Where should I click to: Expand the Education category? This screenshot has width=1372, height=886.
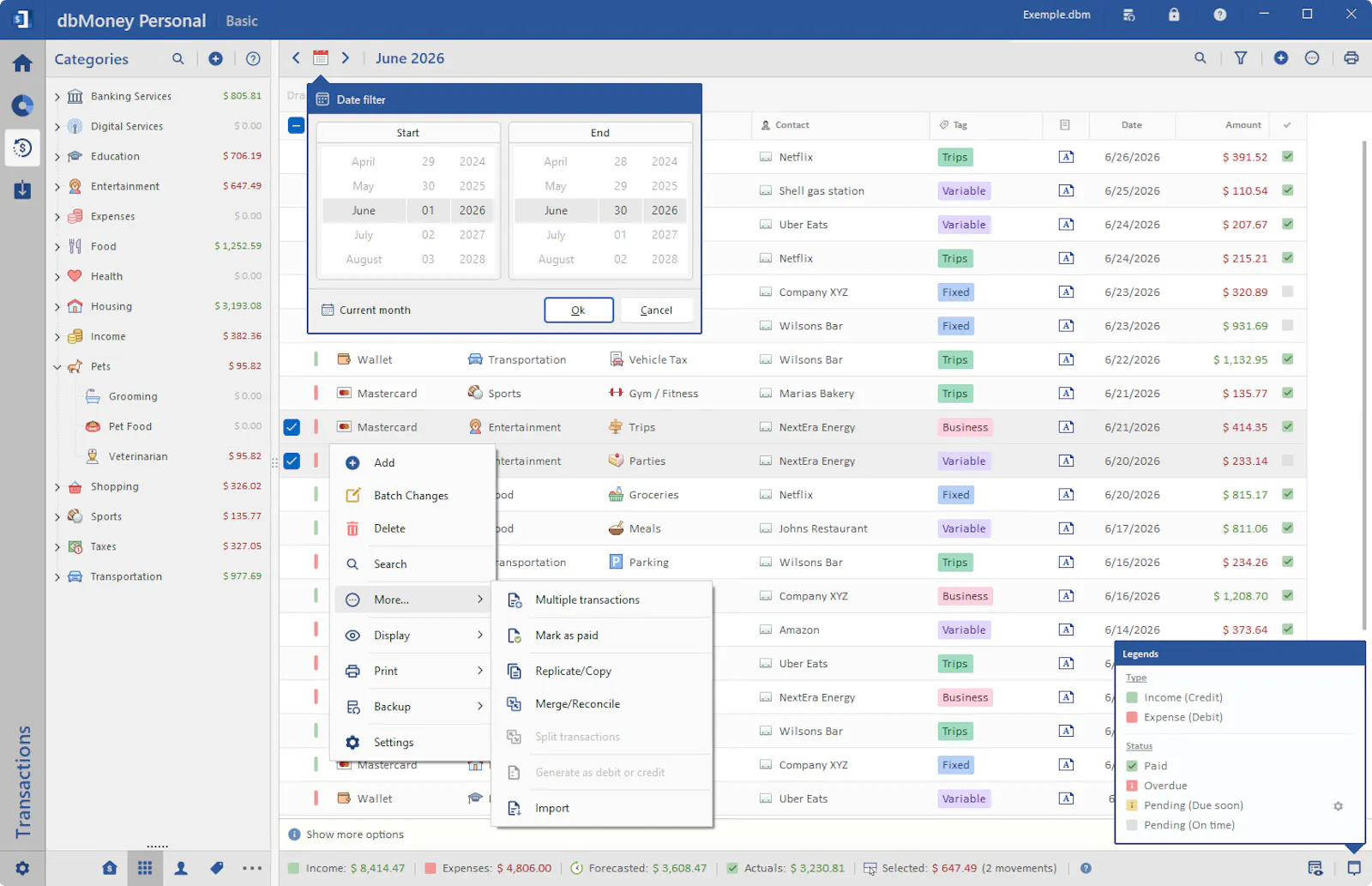tap(57, 157)
